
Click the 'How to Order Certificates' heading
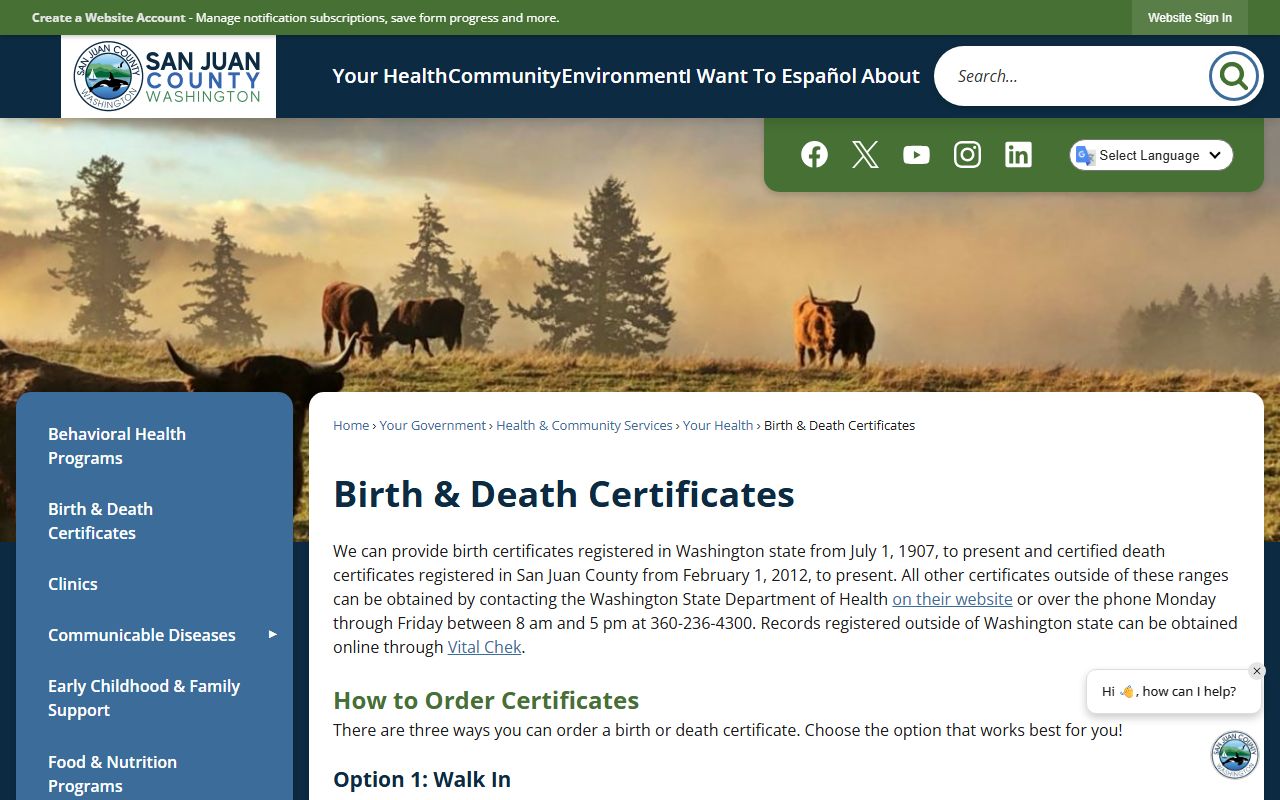486,700
